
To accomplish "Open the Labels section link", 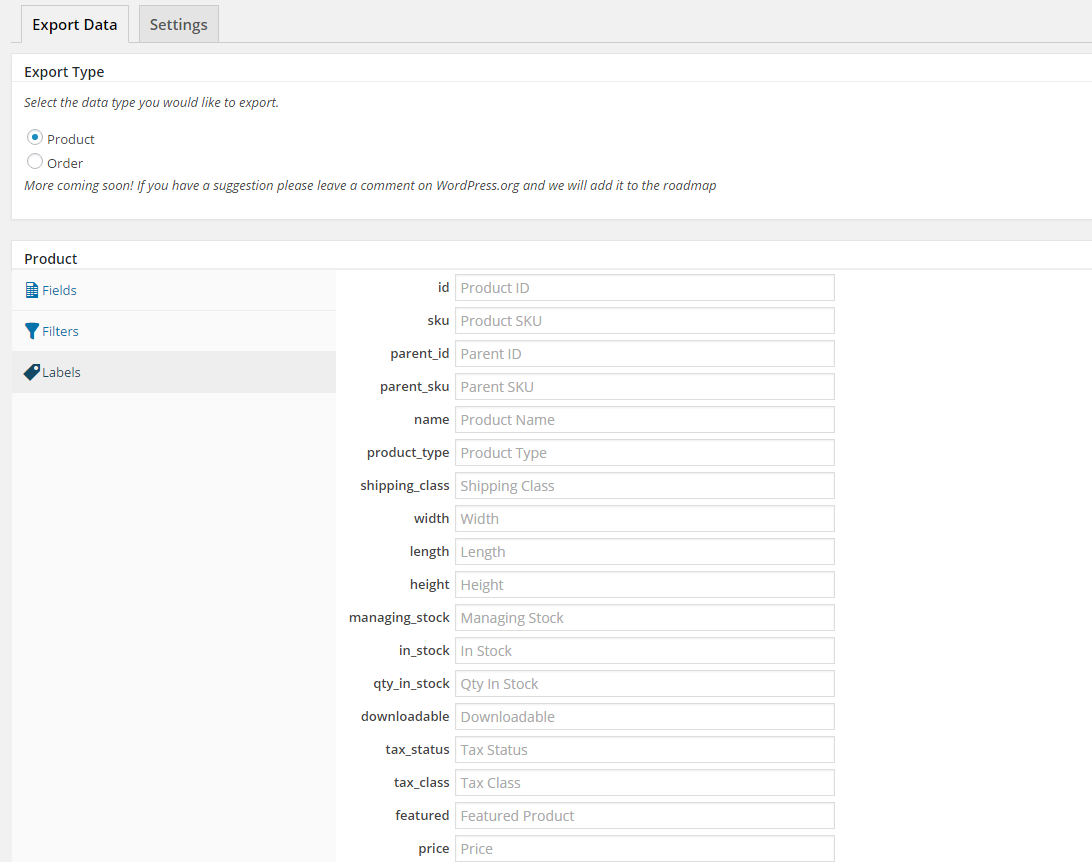I will [x=61, y=372].
